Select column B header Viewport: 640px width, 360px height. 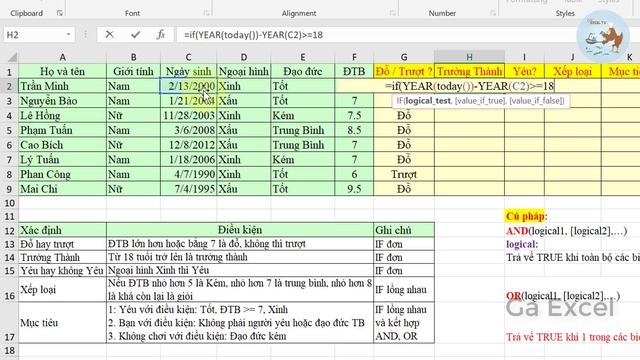(x=133, y=57)
